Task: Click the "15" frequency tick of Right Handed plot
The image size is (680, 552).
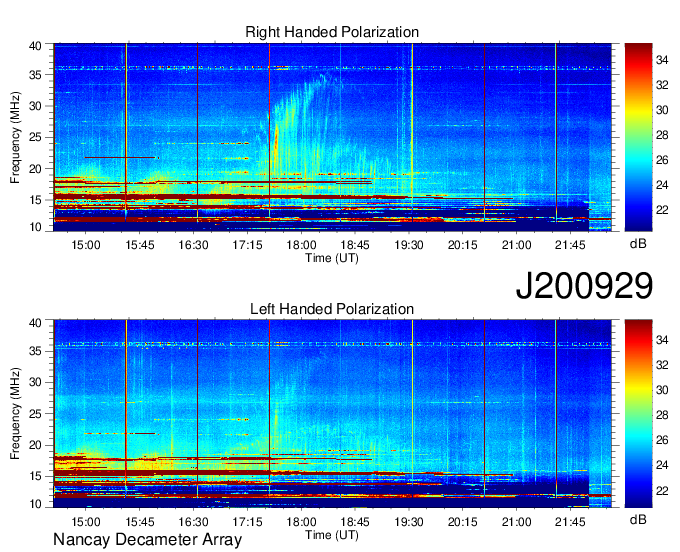Action: point(35,200)
